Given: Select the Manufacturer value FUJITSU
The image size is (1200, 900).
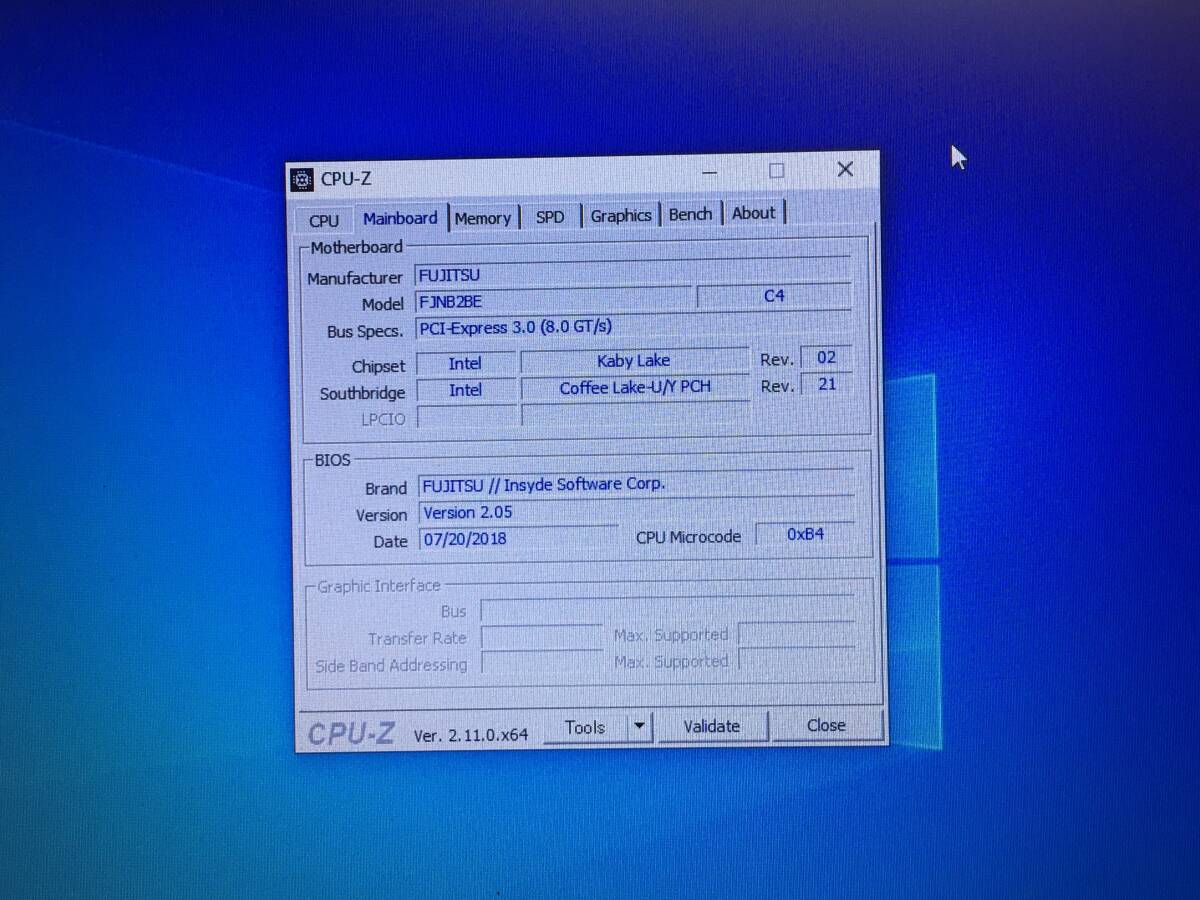Looking at the screenshot, I should (632, 274).
